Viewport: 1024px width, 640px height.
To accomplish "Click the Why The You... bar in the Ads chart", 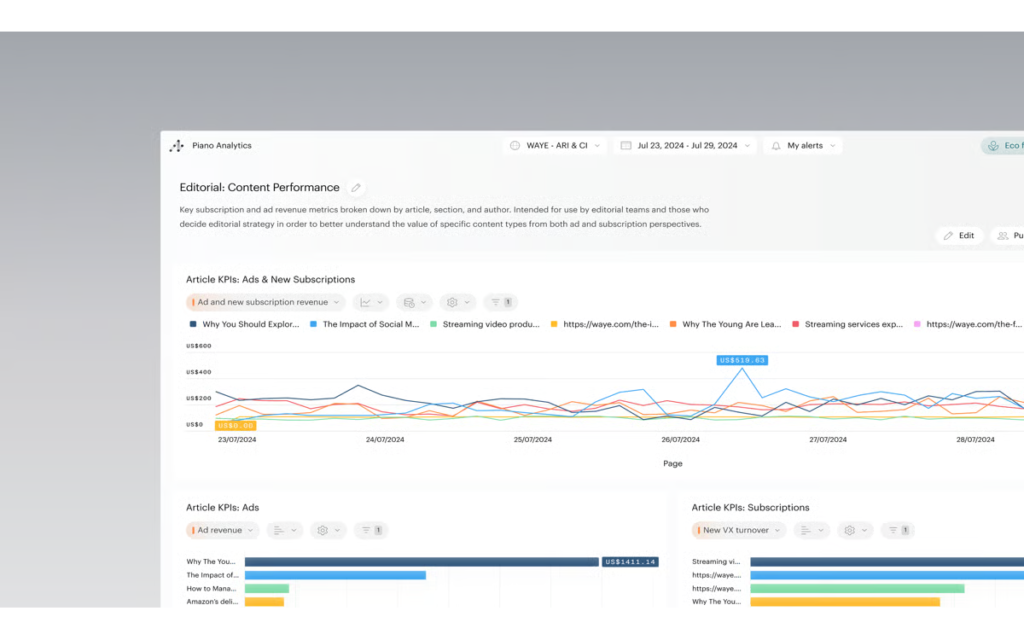I will (422, 562).
